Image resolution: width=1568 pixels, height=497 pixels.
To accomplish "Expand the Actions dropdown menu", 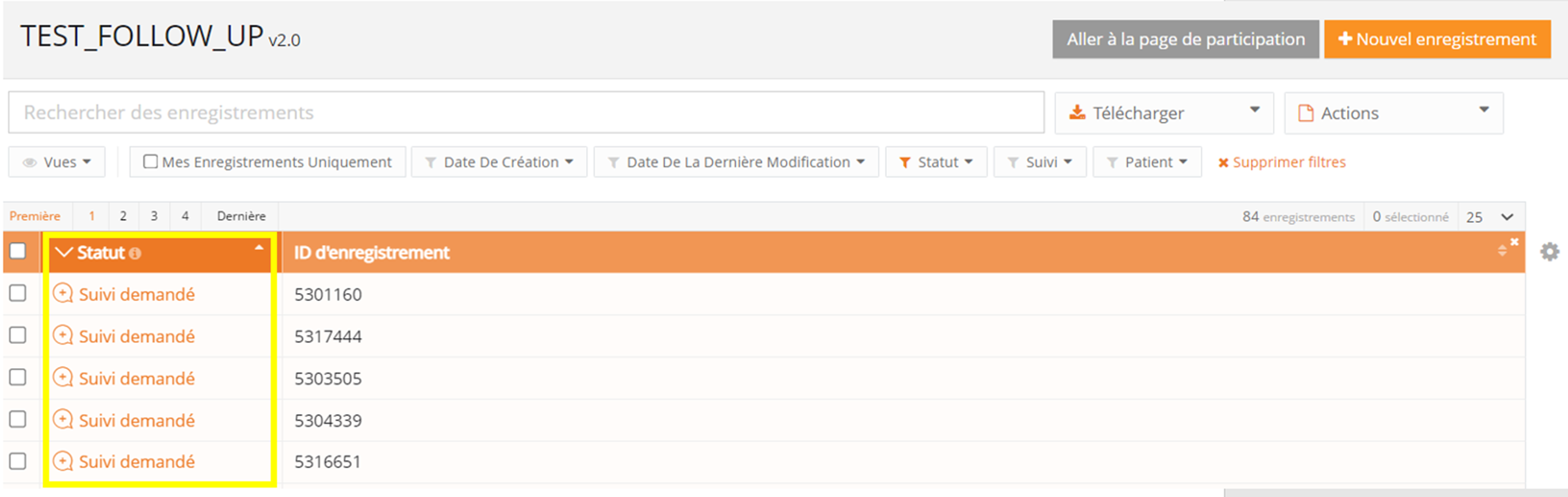I will click(x=1393, y=113).
